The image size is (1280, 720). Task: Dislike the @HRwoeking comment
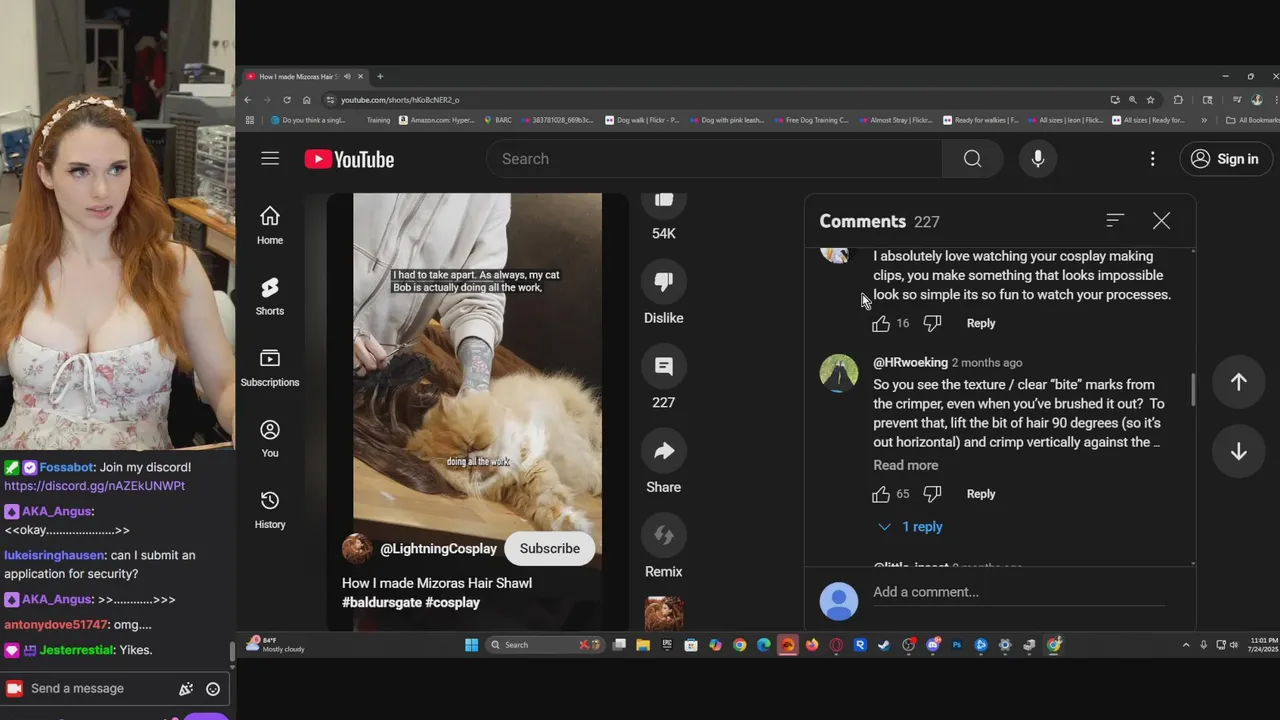932,494
